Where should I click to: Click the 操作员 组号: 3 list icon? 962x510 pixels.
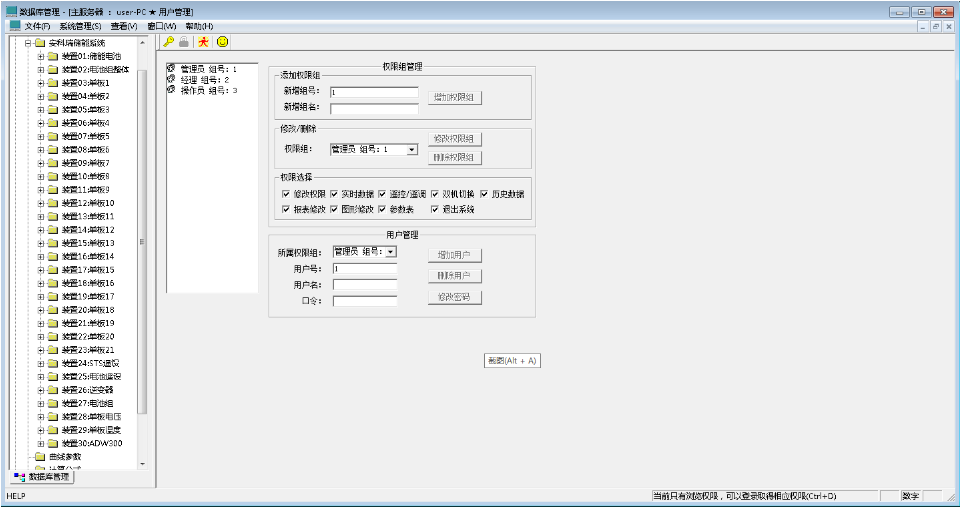tap(171, 90)
